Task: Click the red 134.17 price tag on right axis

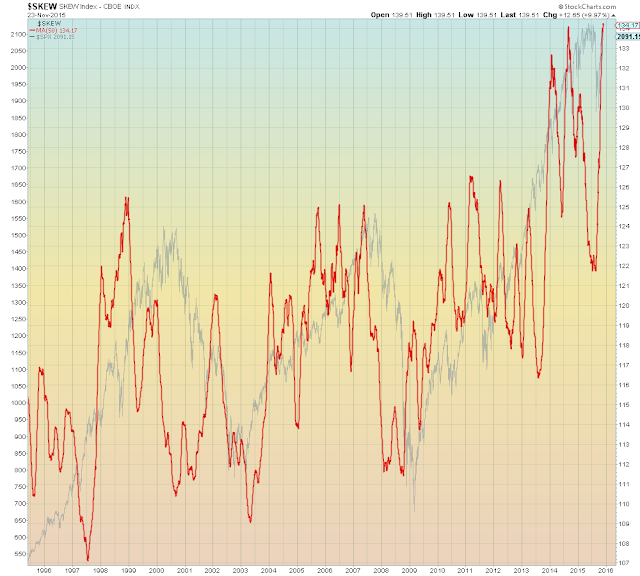Action: [628, 25]
